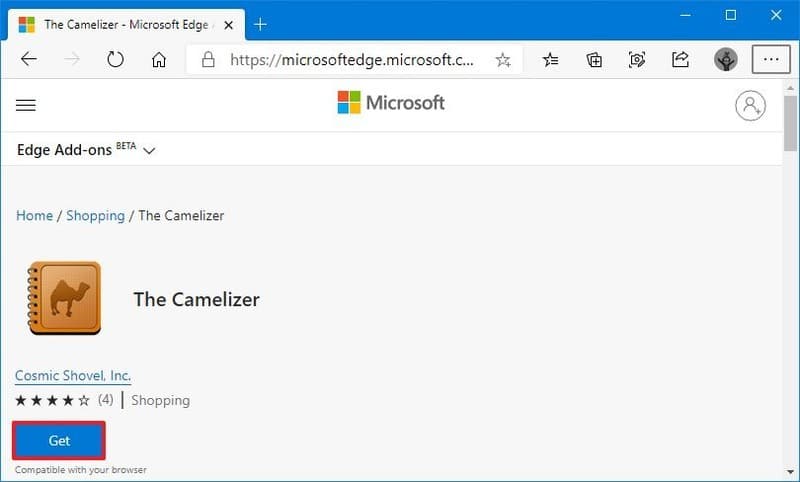
Task: Click the scrollbar down arrow
Action: click(x=790, y=472)
